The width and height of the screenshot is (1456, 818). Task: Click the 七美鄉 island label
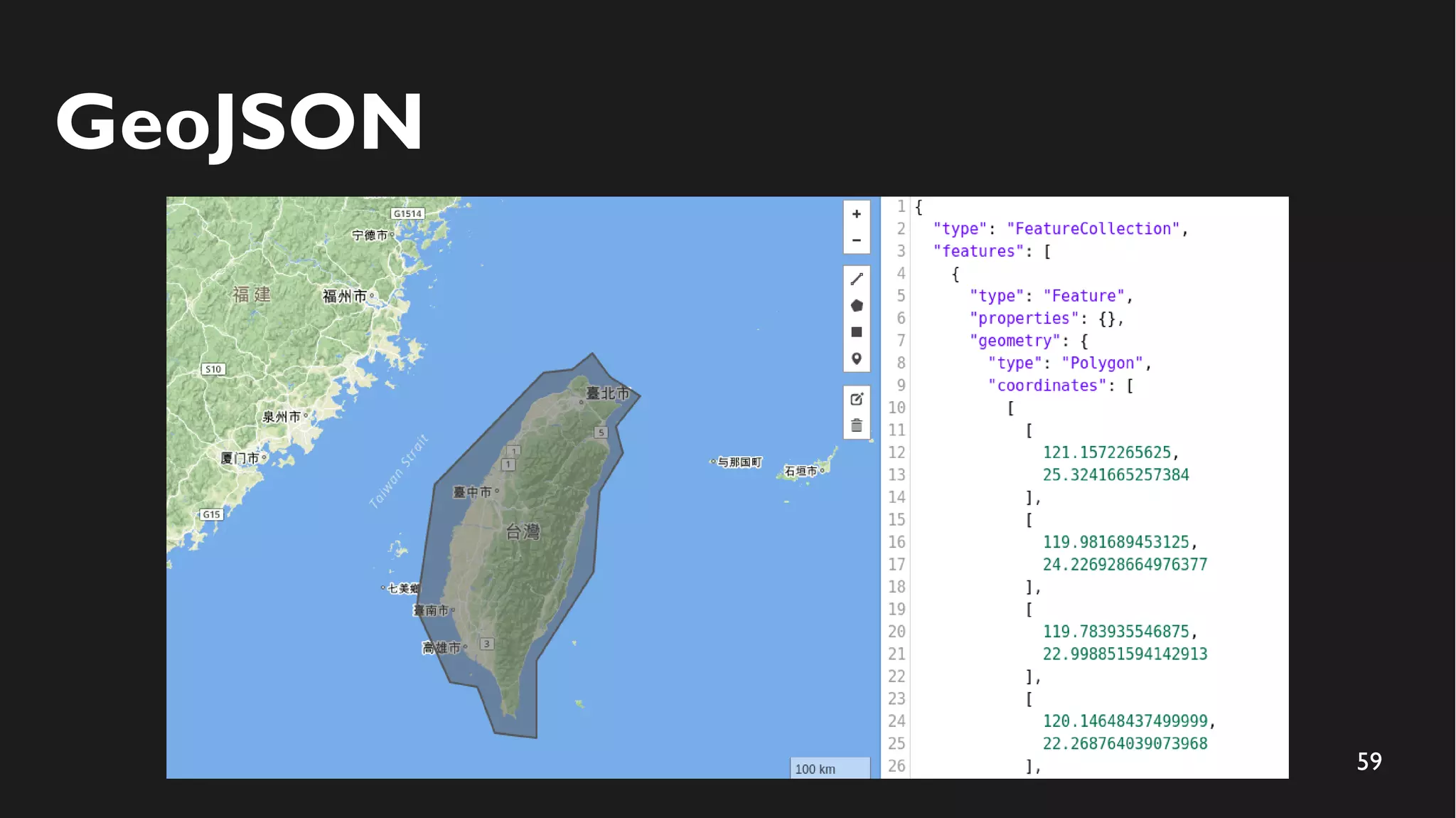coord(404,588)
